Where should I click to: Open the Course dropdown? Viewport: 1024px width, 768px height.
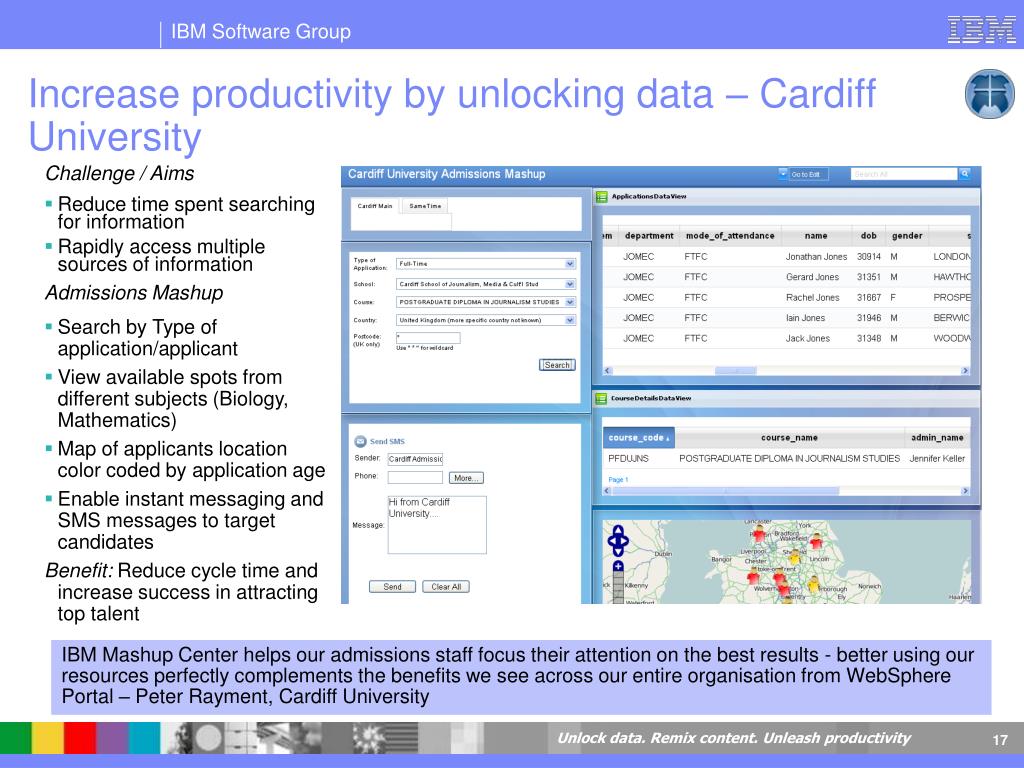486,302
